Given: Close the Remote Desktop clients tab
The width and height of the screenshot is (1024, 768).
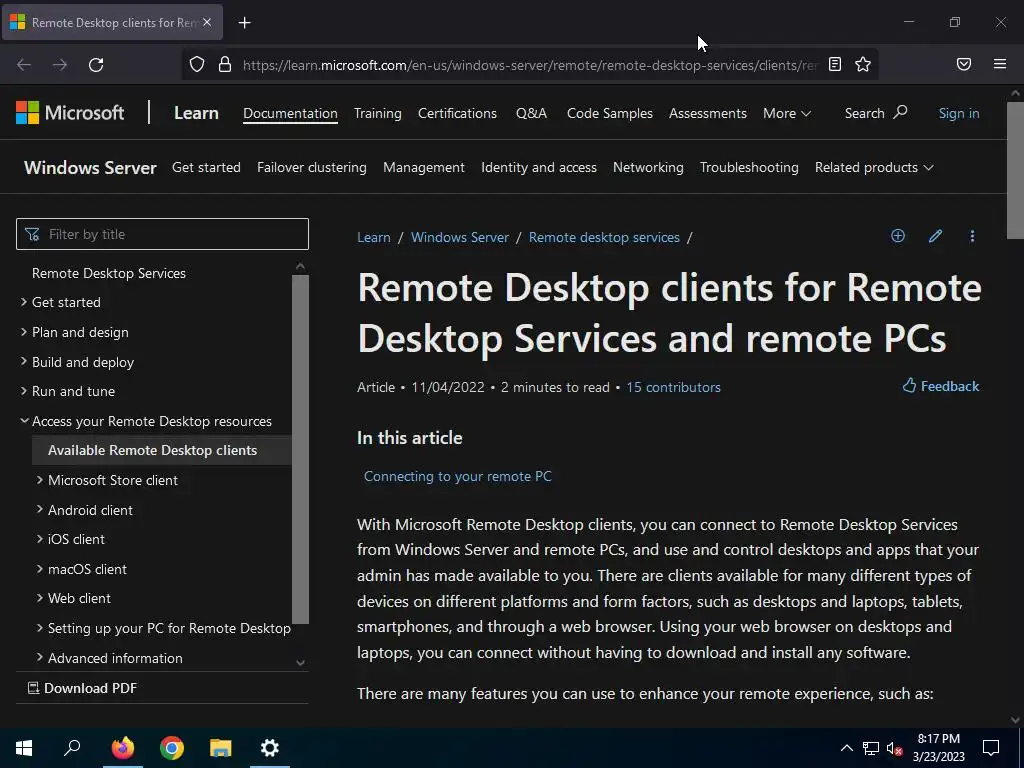Looking at the screenshot, I should [x=207, y=22].
